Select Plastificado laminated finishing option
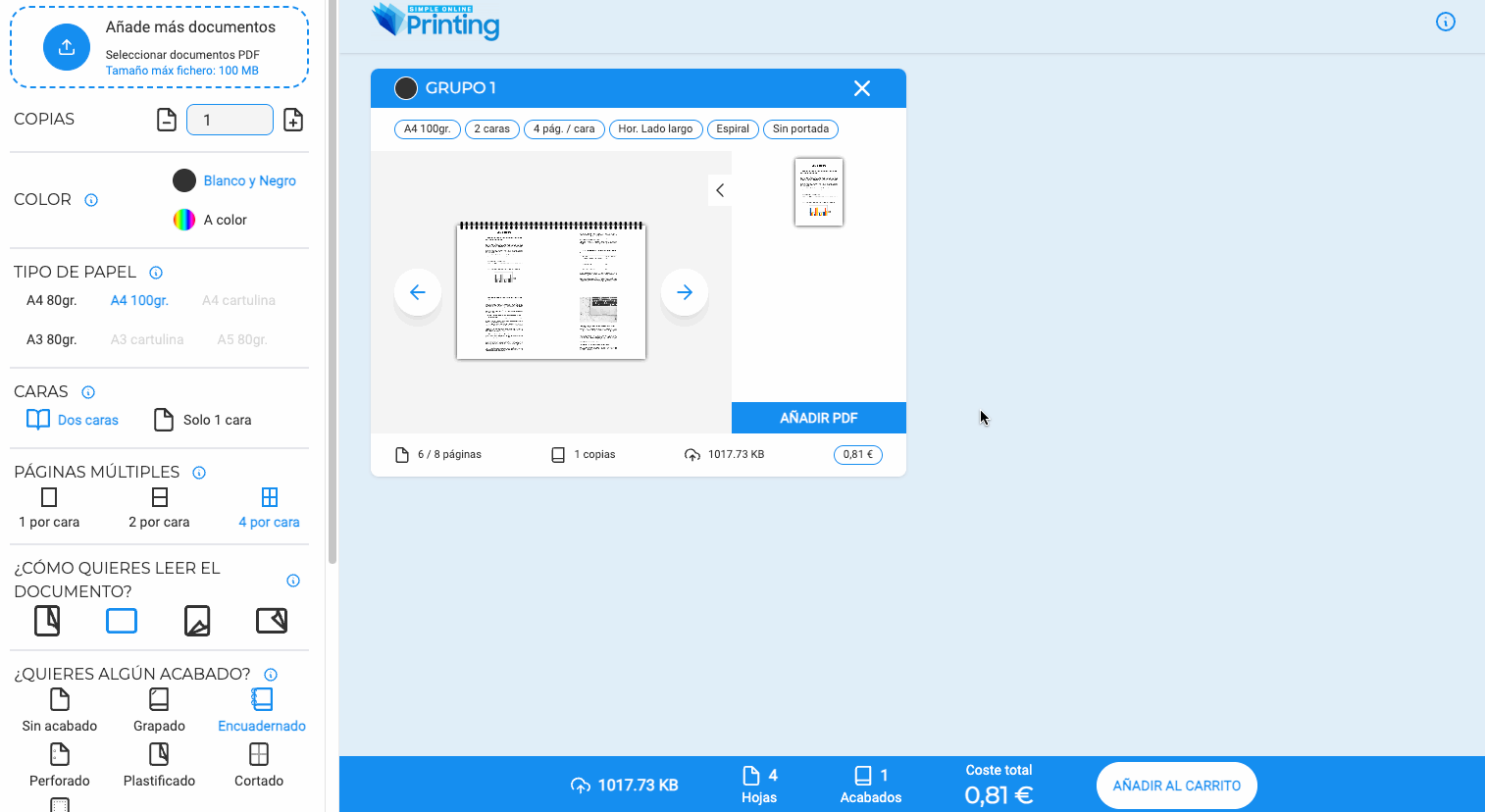Viewport: 1485px width, 812px height. point(159,765)
